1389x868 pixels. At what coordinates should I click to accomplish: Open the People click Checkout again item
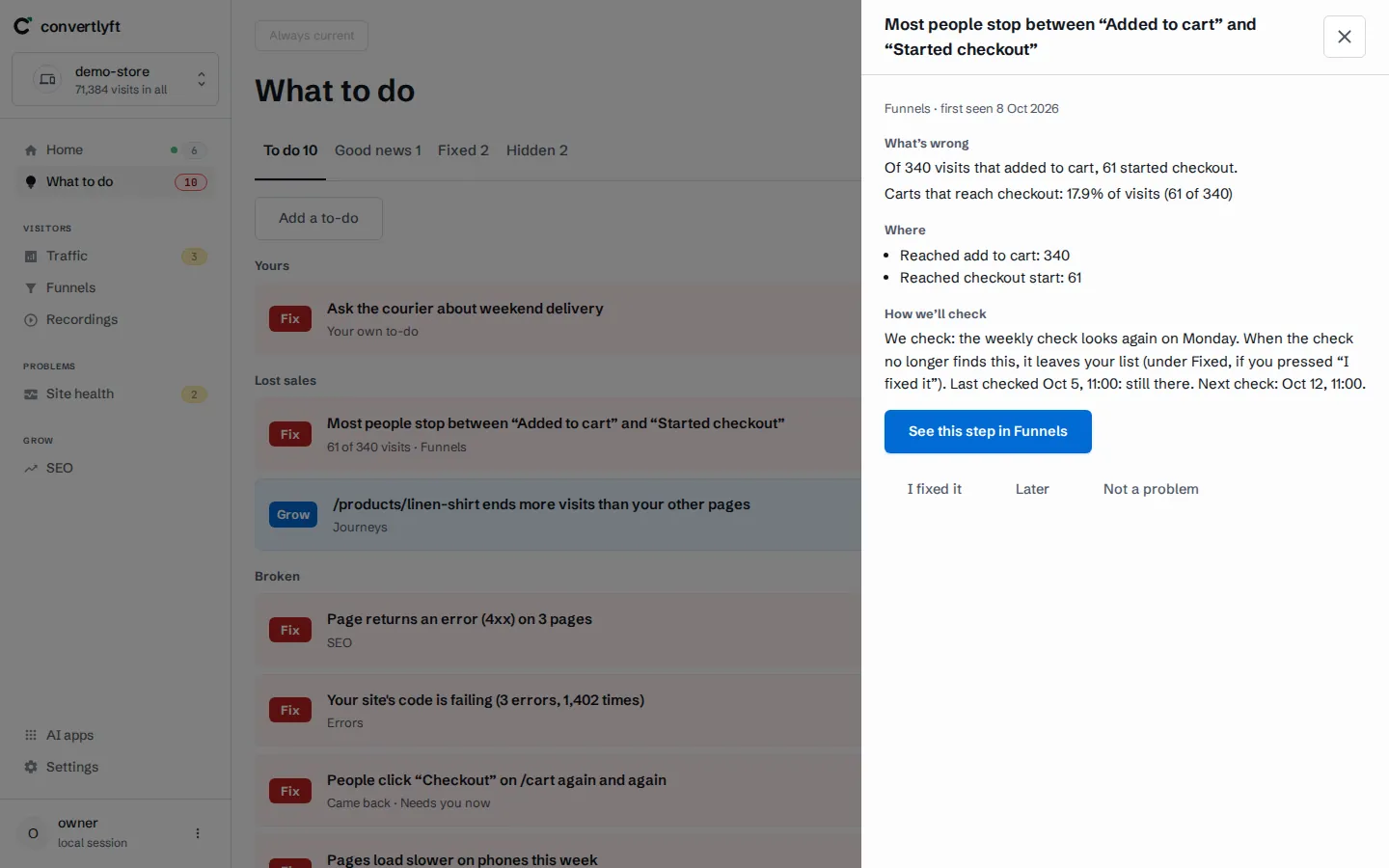click(x=558, y=791)
